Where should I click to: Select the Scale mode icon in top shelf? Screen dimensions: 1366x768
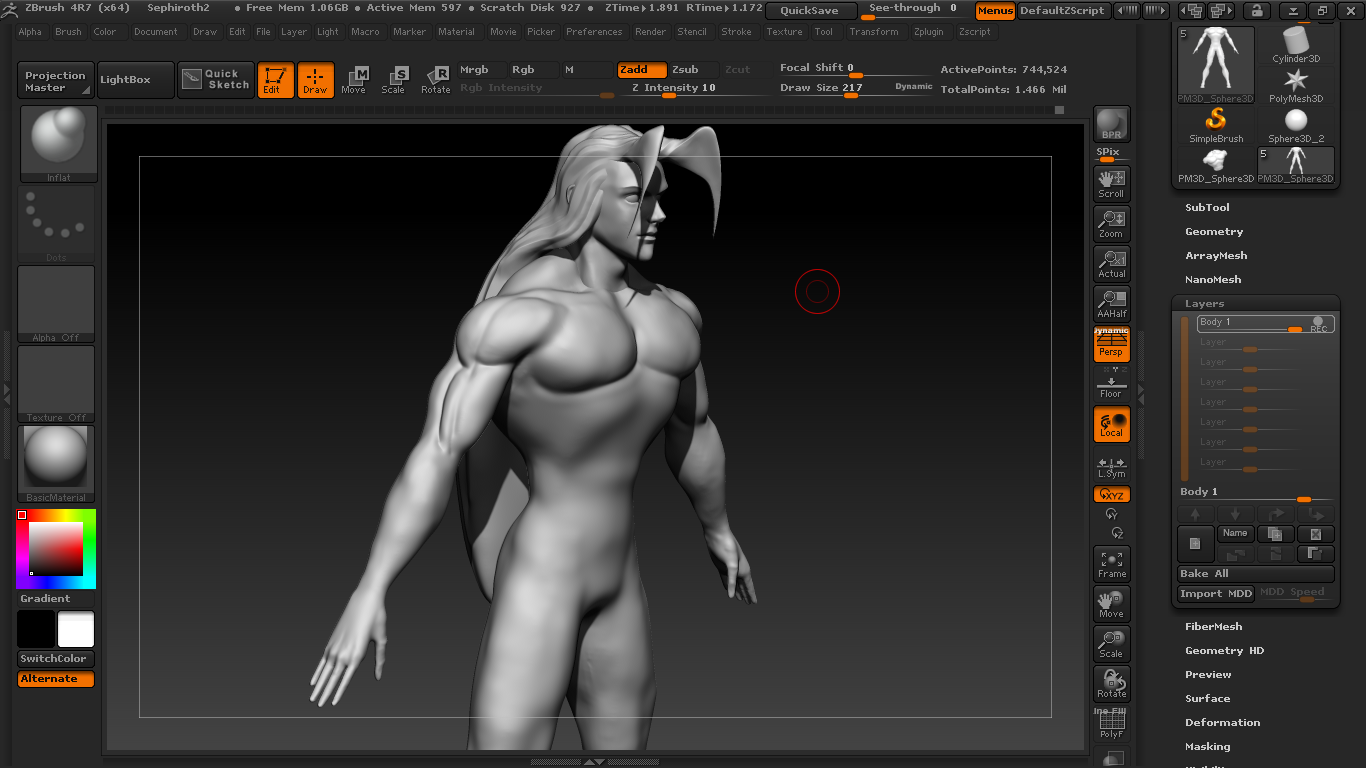pyautogui.click(x=394, y=80)
